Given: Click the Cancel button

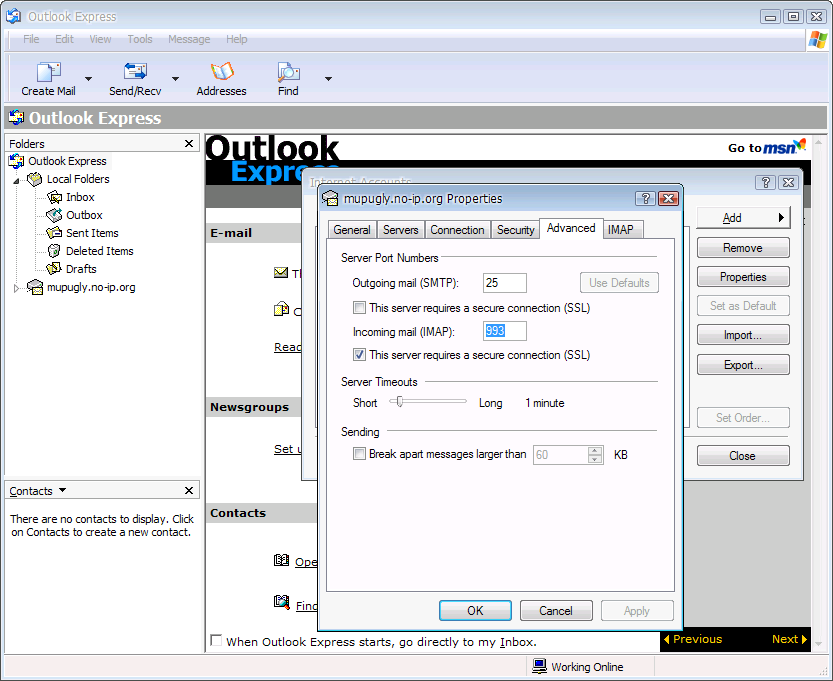Looking at the screenshot, I should point(556,611).
